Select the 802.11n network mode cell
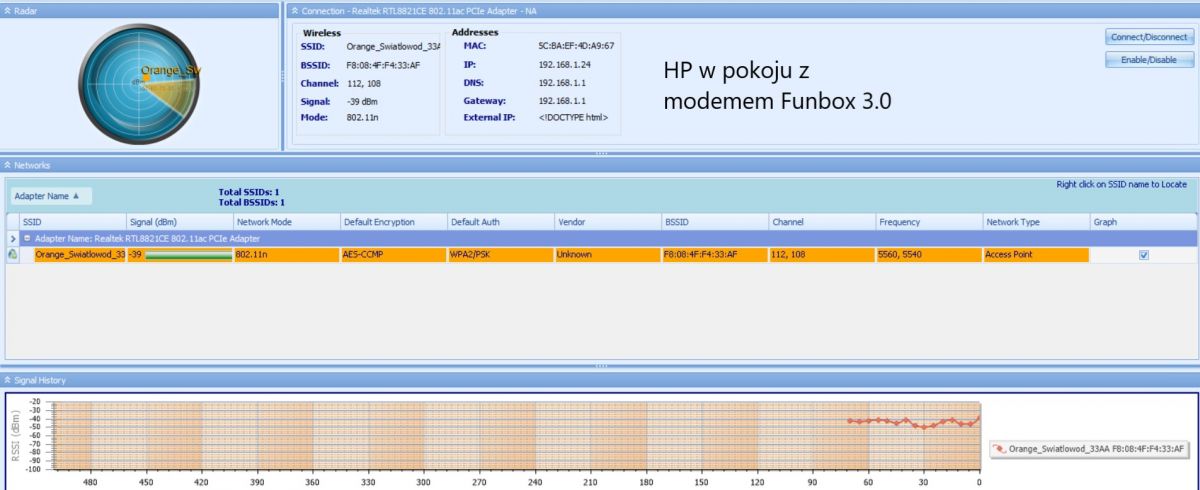 point(286,255)
